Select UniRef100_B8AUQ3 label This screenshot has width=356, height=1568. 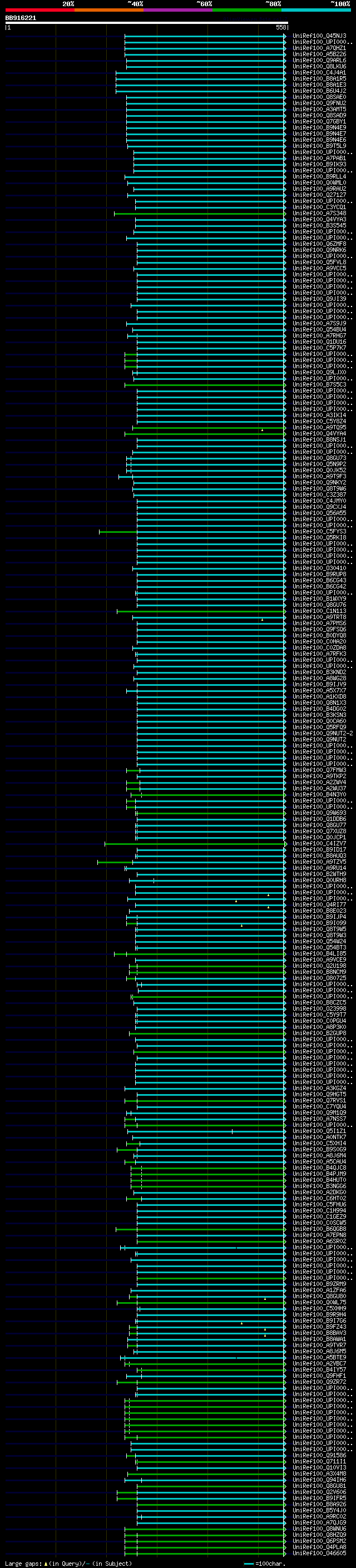(x=319, y=856)
